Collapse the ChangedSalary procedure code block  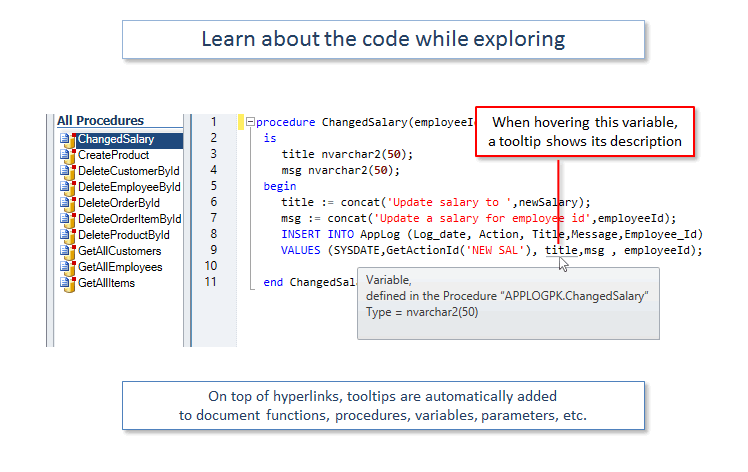click(x=250, y=122)
